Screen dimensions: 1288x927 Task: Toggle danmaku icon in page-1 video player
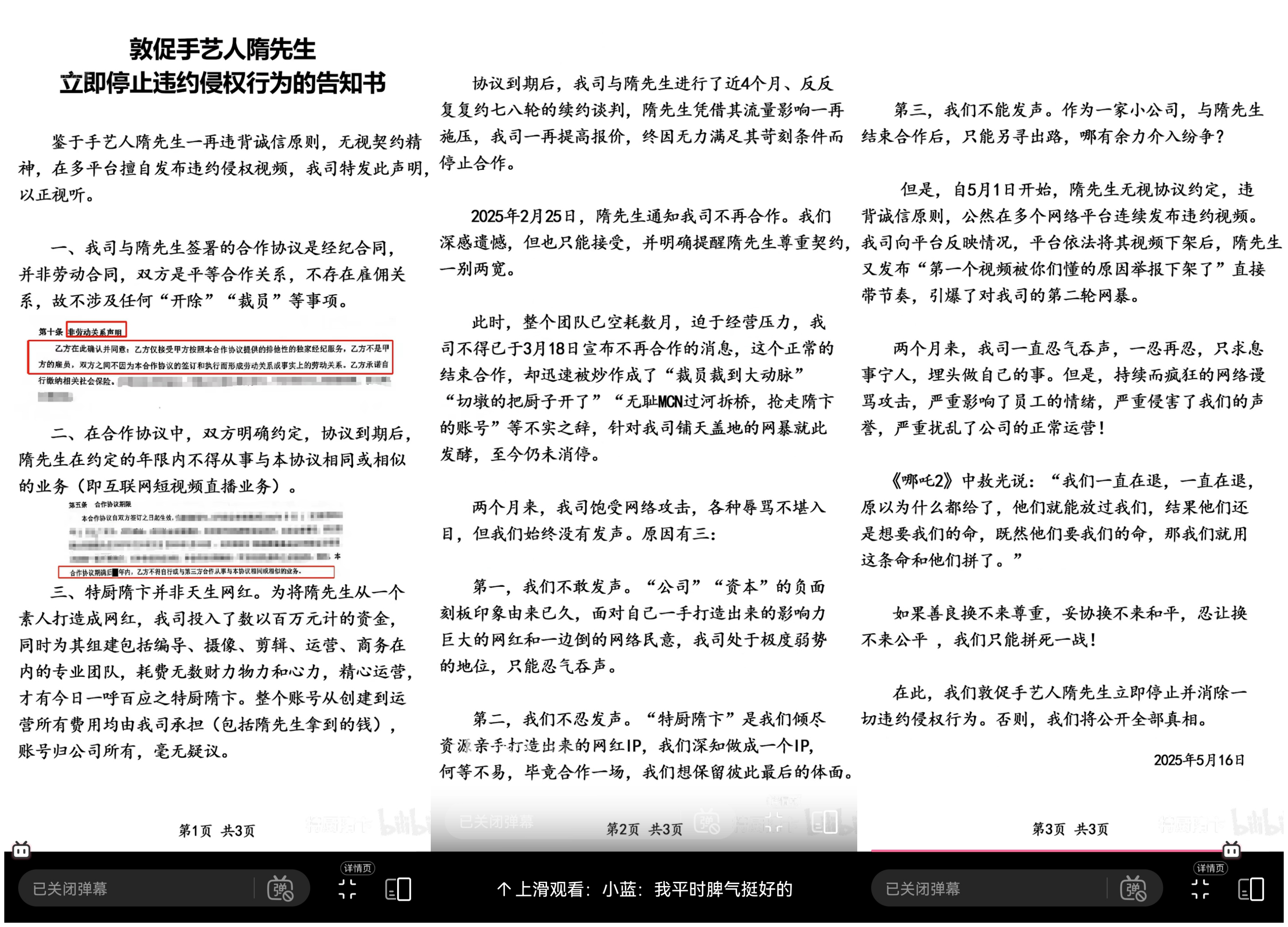(x=280, y=889)
